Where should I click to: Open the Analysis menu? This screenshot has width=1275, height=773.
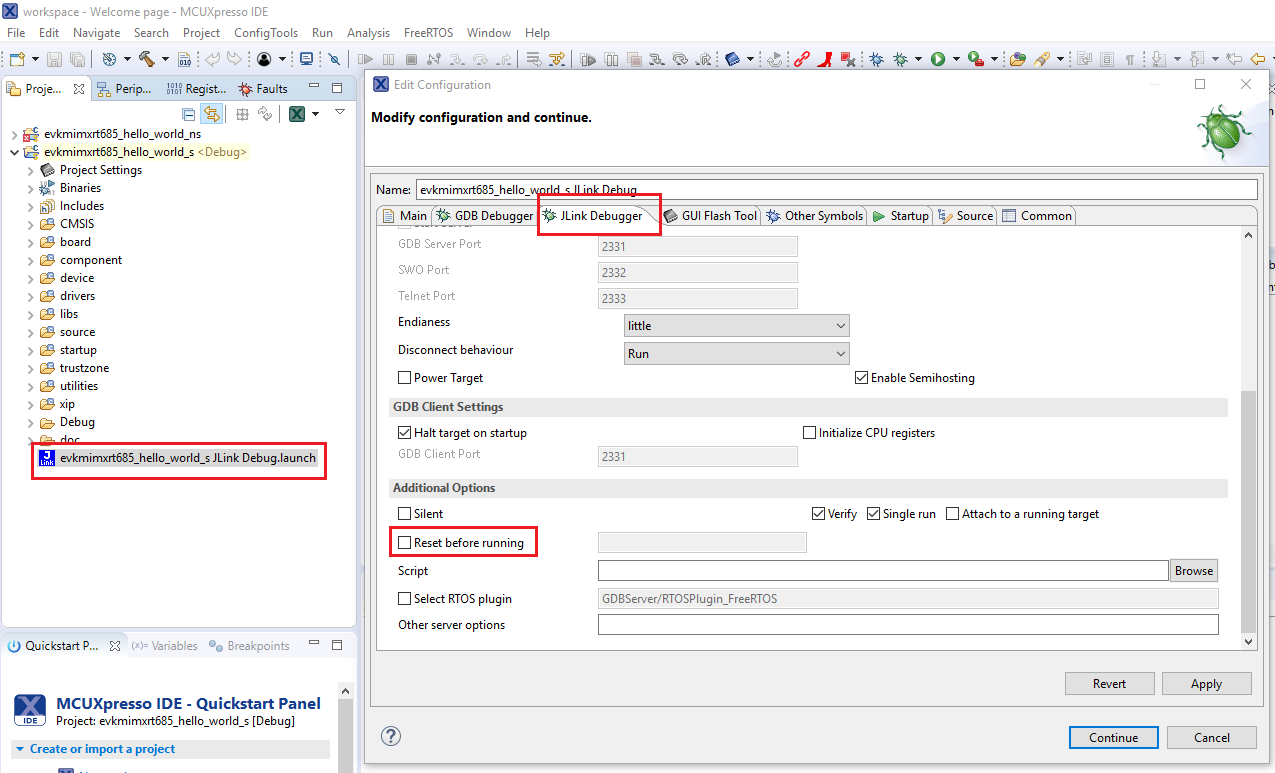coord(368,33)
